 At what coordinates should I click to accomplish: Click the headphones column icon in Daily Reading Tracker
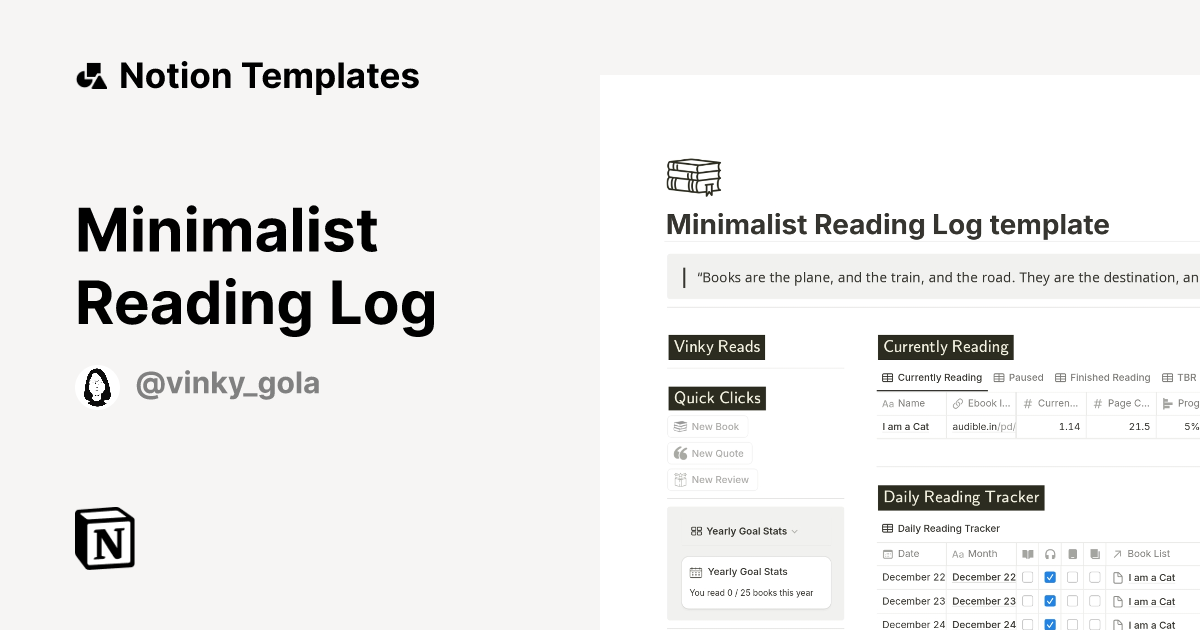[1050, 553]
